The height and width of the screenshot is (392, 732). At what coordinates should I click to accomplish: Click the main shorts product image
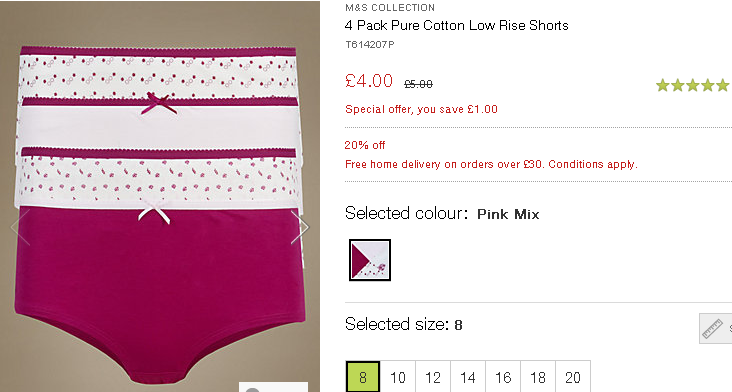(x=160, y=196)
